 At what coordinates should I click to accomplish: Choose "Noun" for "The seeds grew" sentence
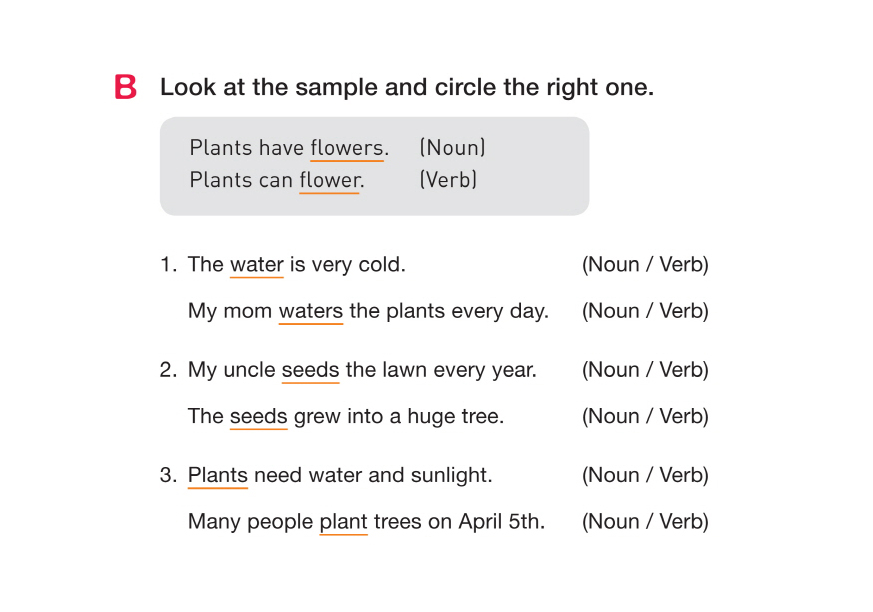[x=612, y=416]
